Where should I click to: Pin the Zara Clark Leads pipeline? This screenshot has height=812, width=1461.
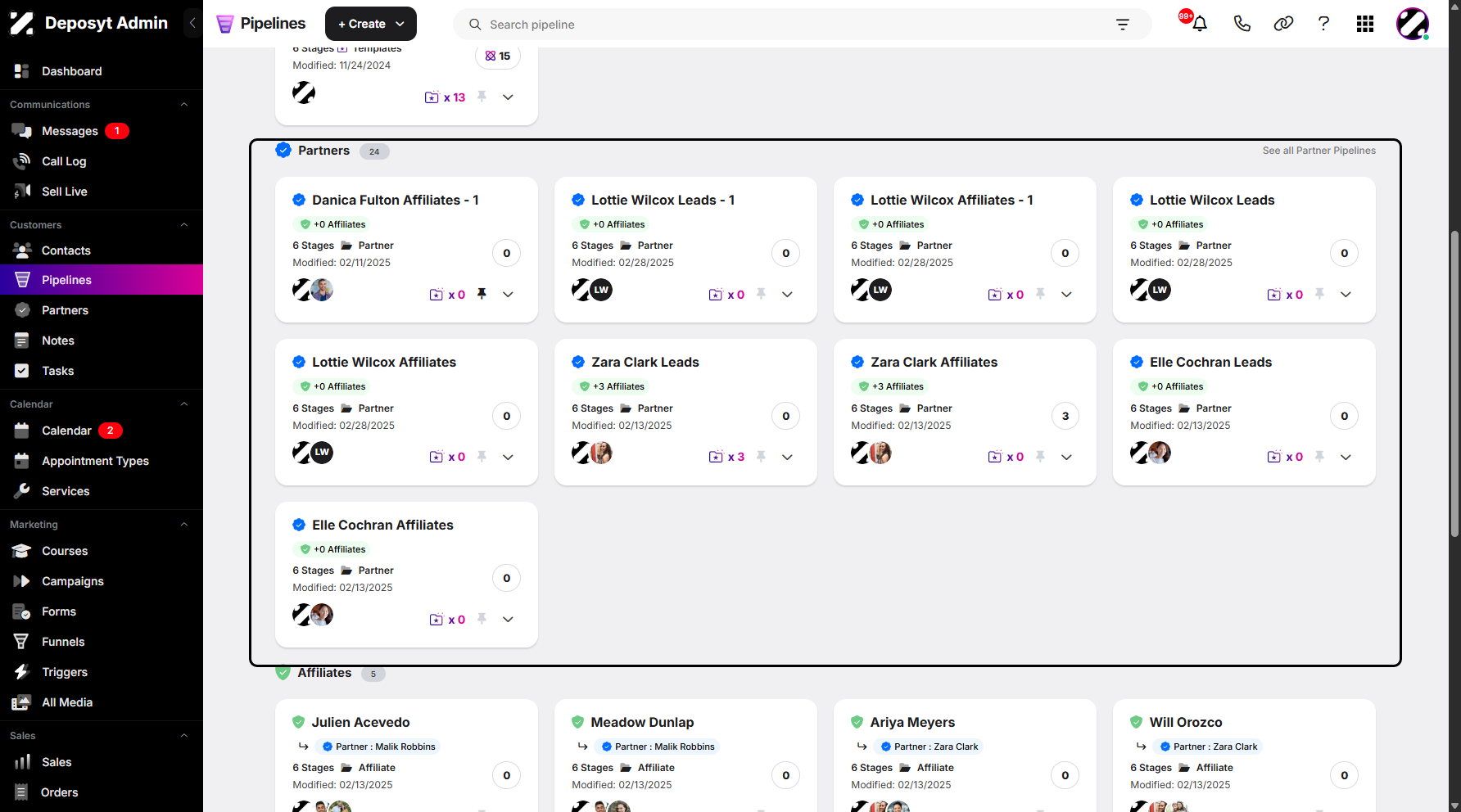click(761, 457)
